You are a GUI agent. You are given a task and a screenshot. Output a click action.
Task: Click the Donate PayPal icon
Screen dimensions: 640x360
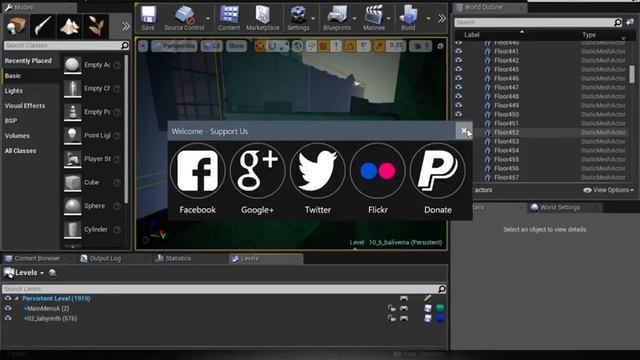438,171
